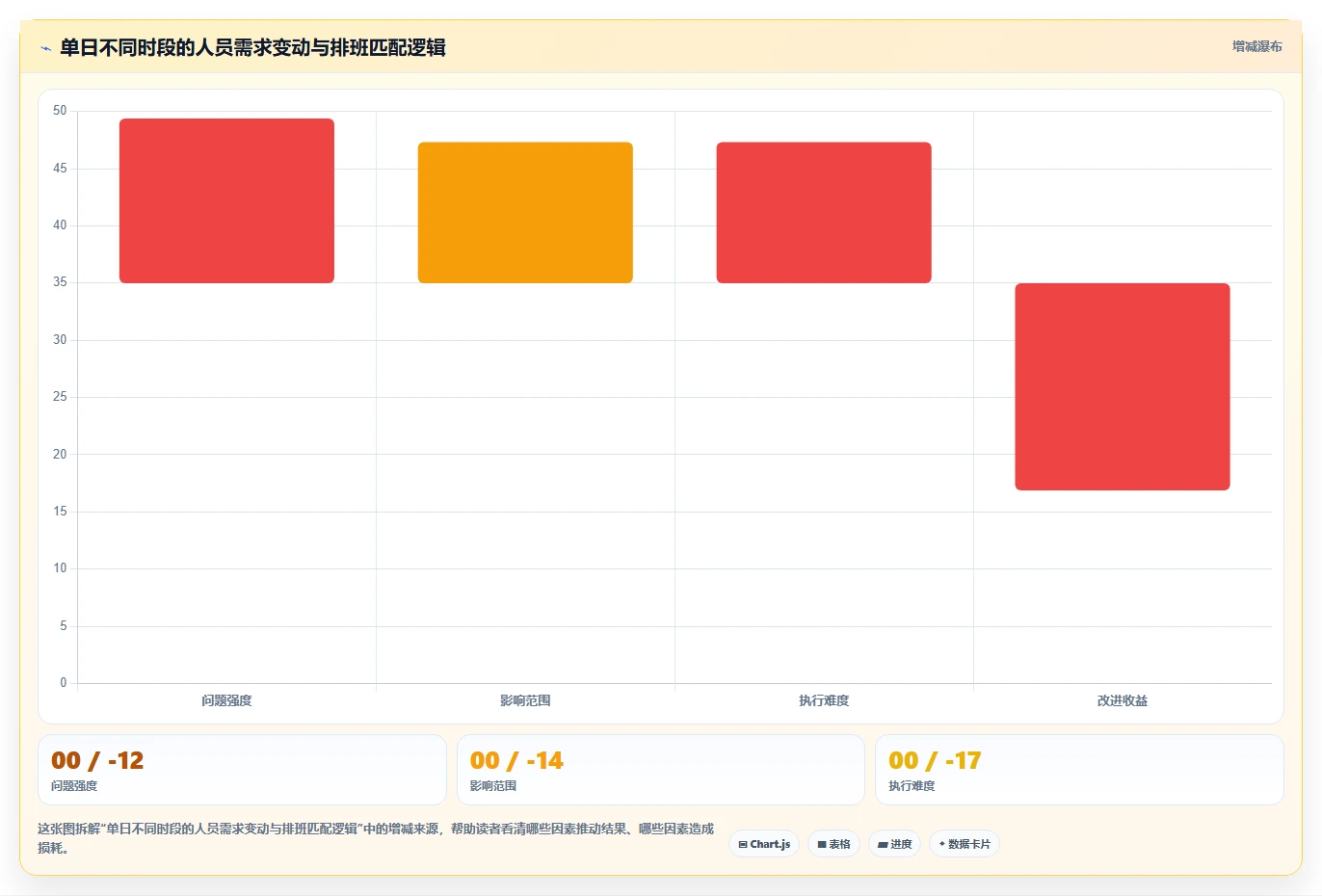Click the description text under the cards
Viewport: 1322px width, 896px height.
click(376, 838)
